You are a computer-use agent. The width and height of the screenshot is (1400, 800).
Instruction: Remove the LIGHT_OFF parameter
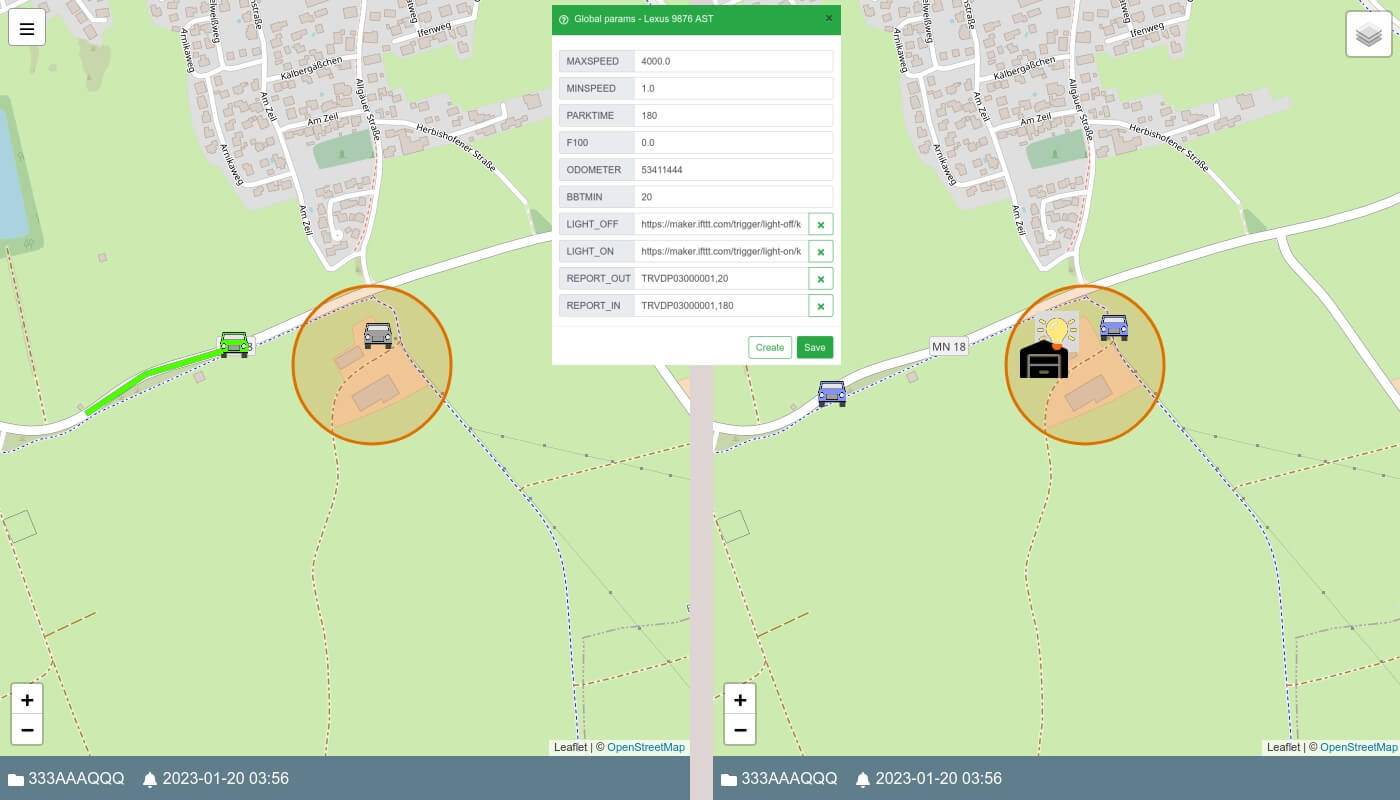pos(820,225)
